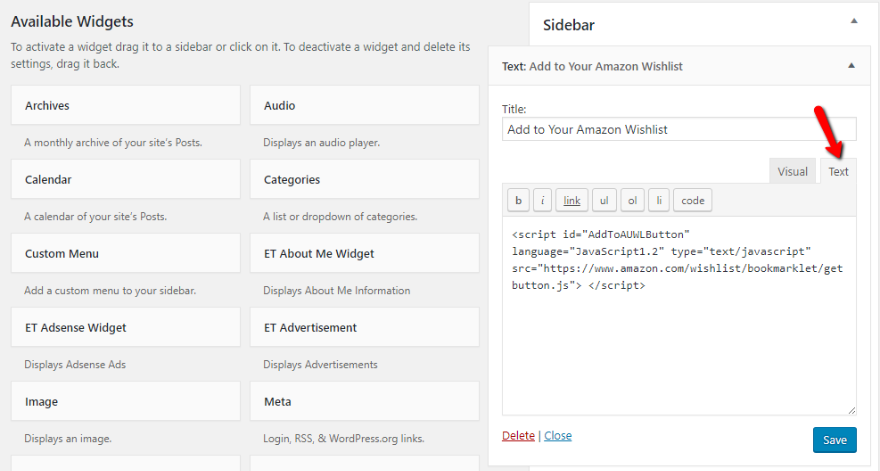Image resolution: width=880 pixels, height=471 pixels.
Task: Click the ol list quicktag button
Action: (632, 201)
